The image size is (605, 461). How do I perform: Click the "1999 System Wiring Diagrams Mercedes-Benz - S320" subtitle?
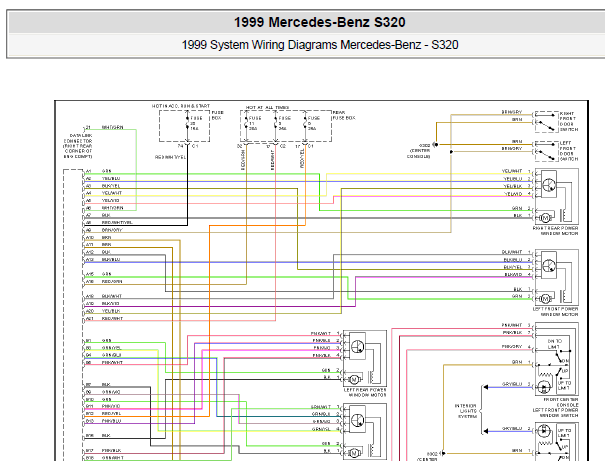(320, 45)
